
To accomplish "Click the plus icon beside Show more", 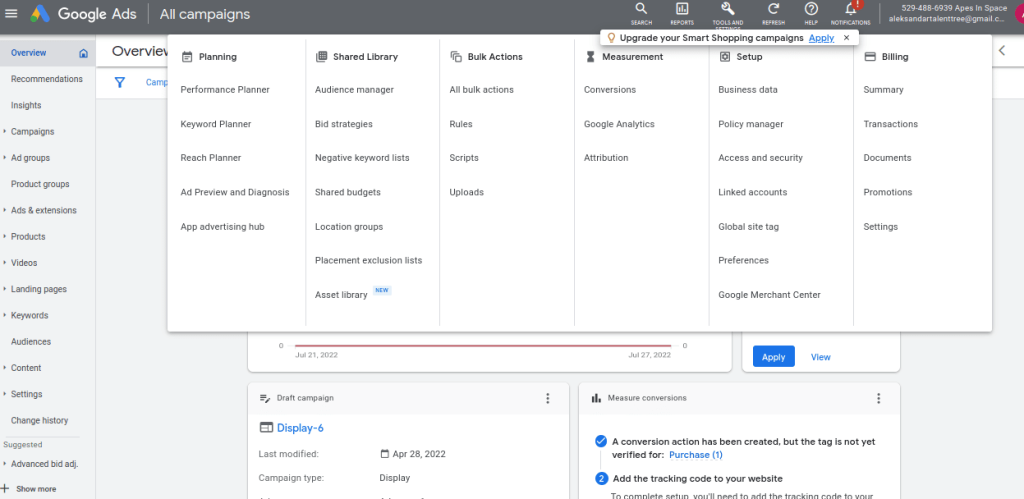I will point(5,489).
